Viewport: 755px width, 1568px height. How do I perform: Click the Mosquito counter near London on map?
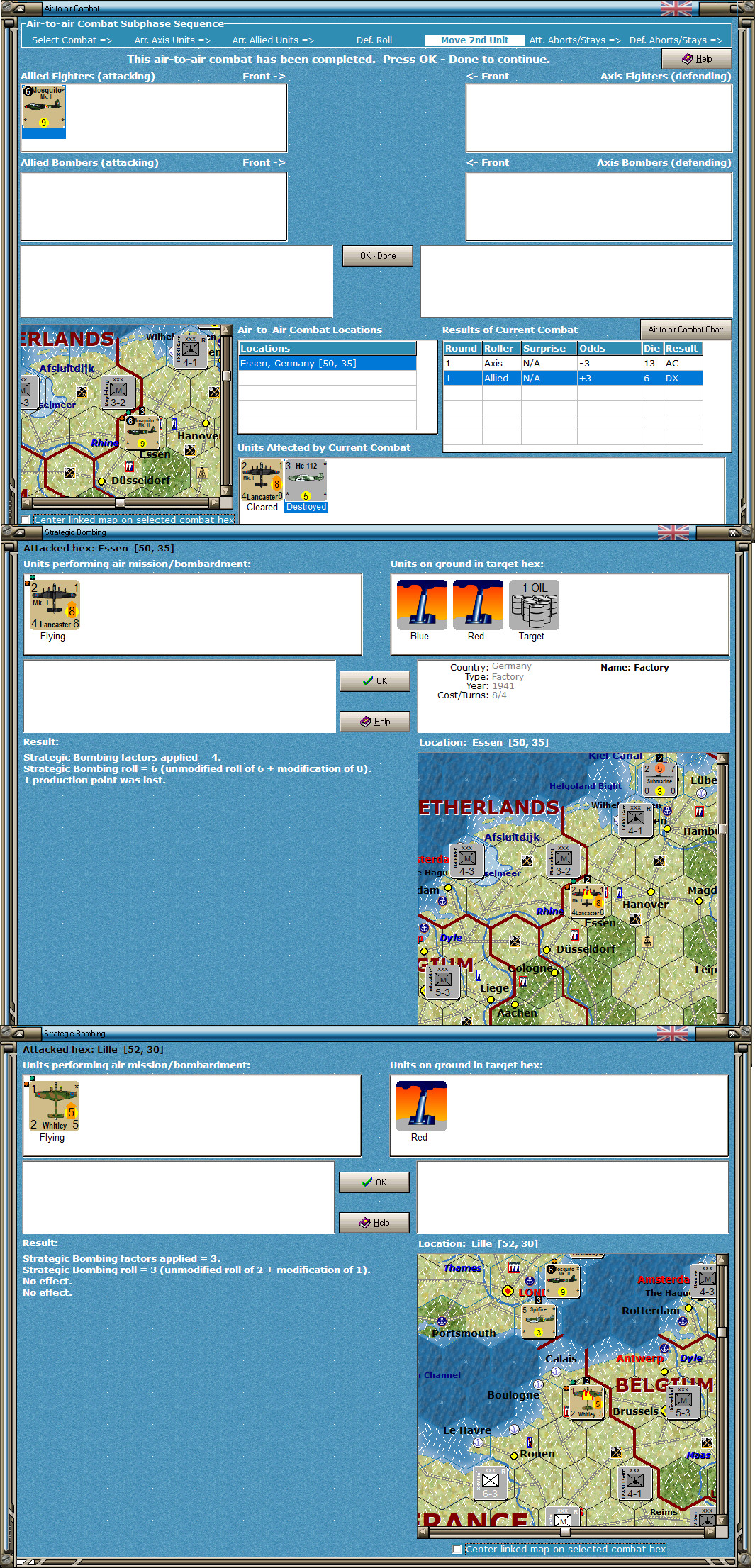pyautogui.click(x=563, y=1282)
